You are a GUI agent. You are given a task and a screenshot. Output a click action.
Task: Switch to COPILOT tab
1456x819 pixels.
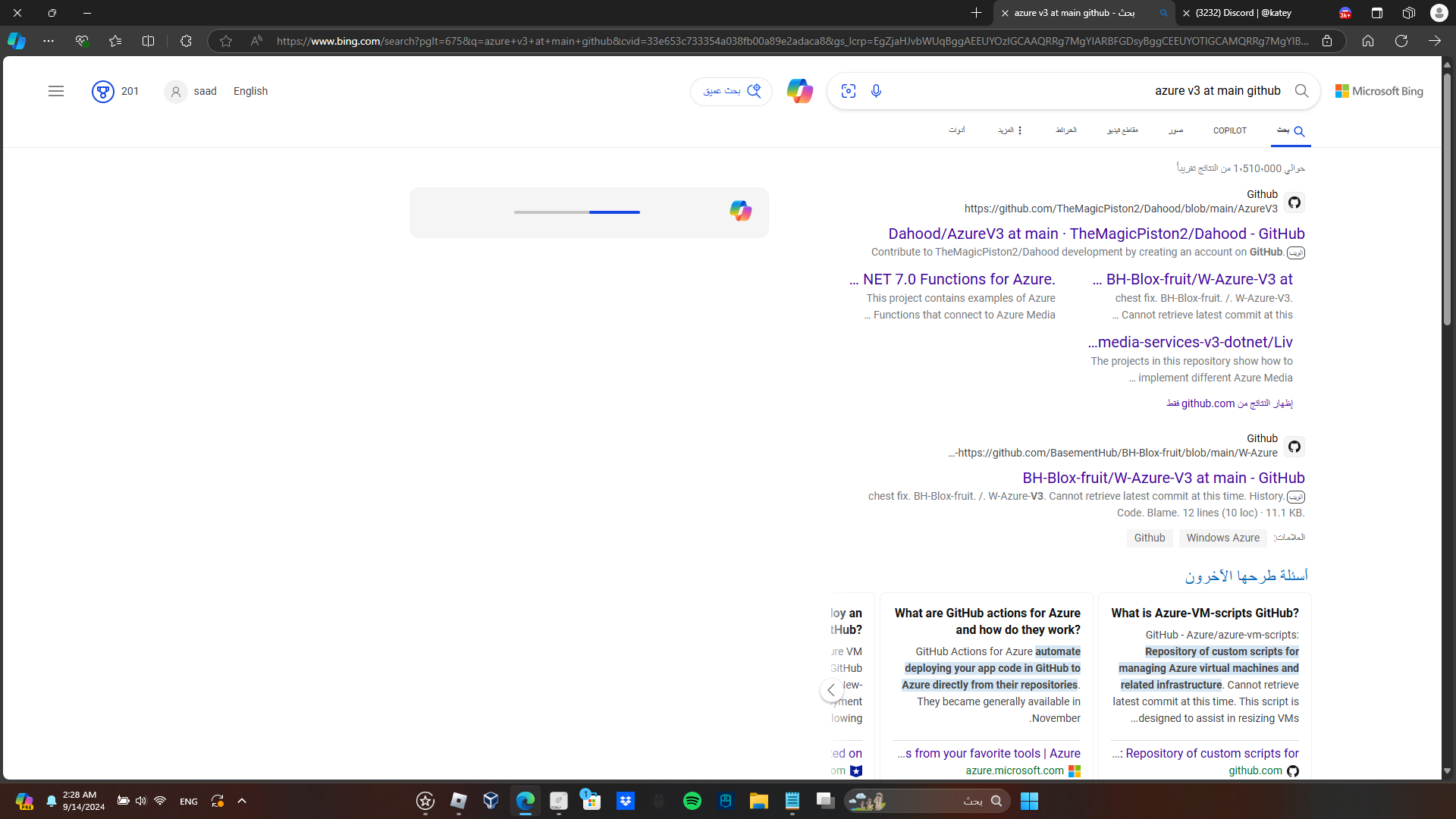1230,130
